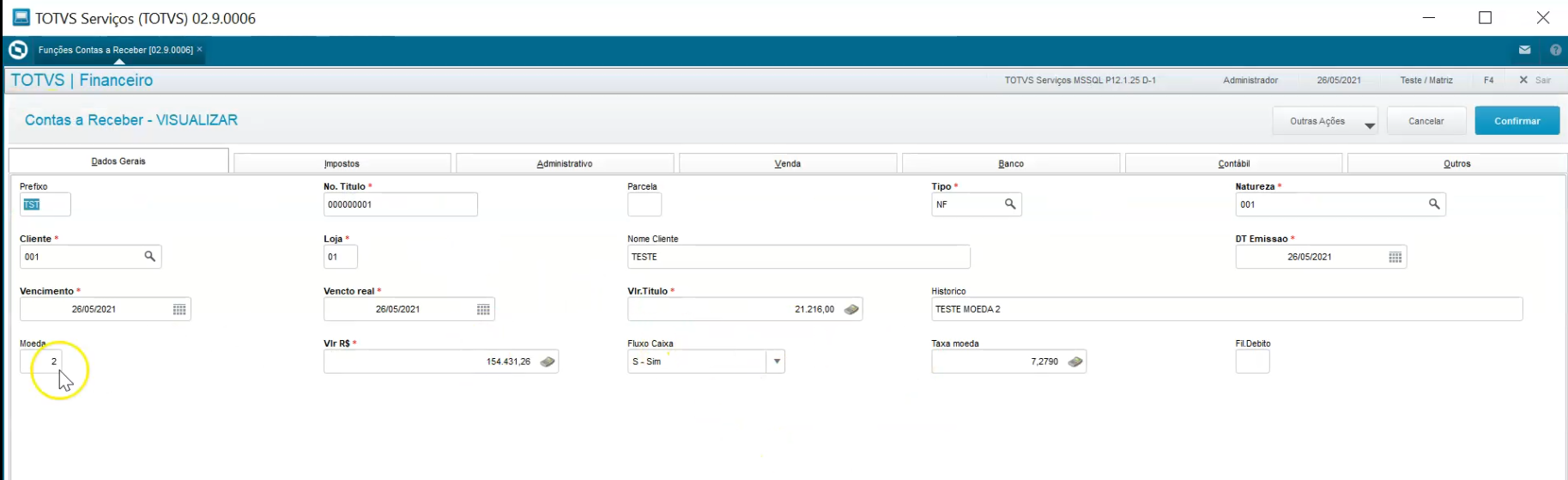1568x480 pixels.
Task: Click the Loja field with 01
Action: 341,257
